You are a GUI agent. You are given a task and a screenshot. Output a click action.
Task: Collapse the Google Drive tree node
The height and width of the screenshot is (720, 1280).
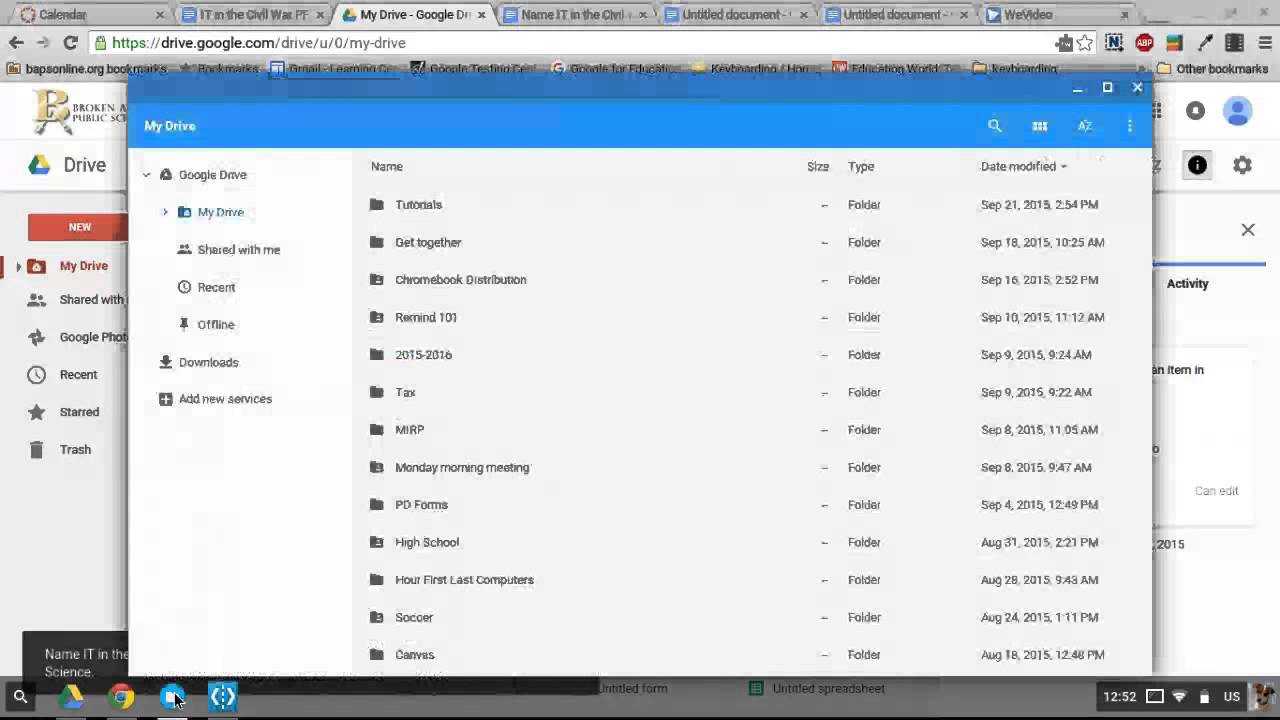coord(146,175)
